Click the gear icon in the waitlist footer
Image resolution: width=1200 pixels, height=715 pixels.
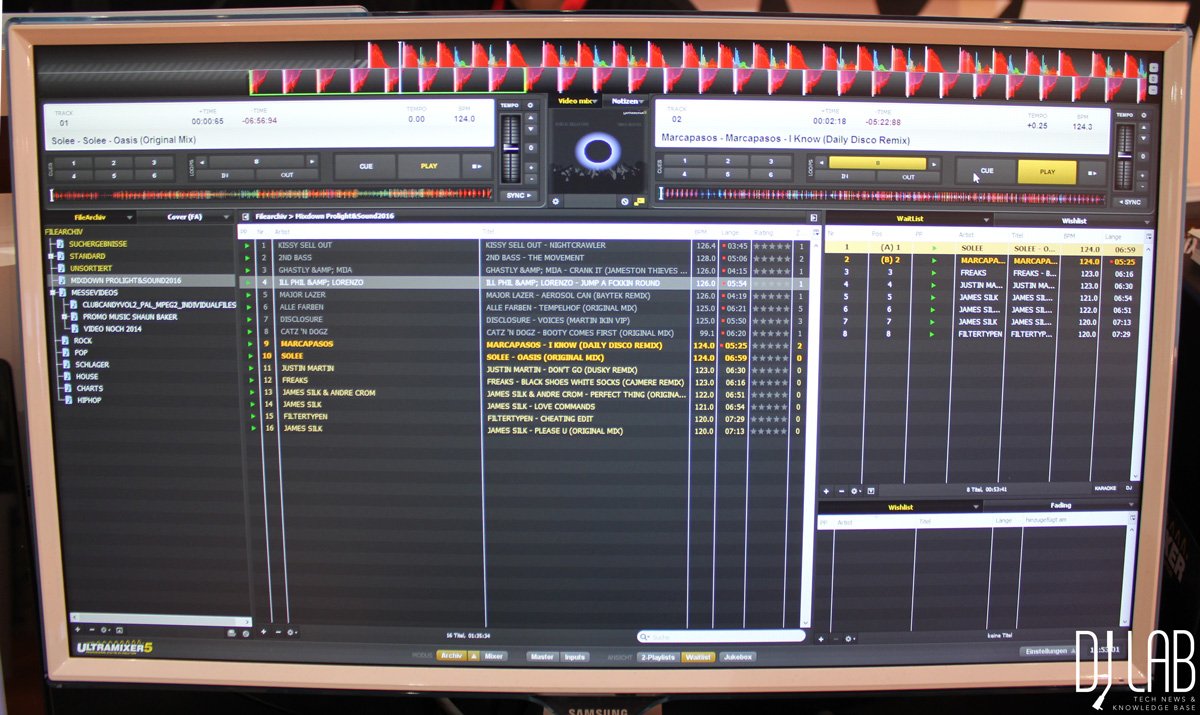click(854, 490)
